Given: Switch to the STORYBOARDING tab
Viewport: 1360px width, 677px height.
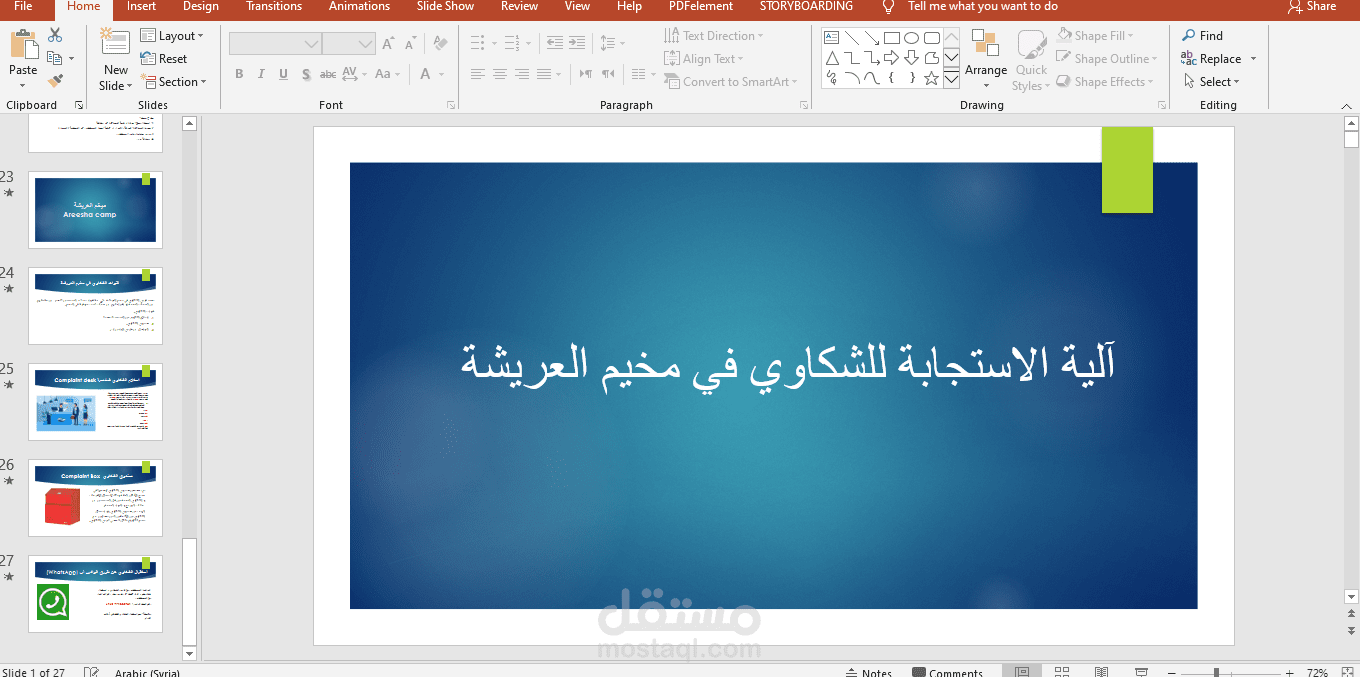Looking at the screenshot, I should click(806, 7).
